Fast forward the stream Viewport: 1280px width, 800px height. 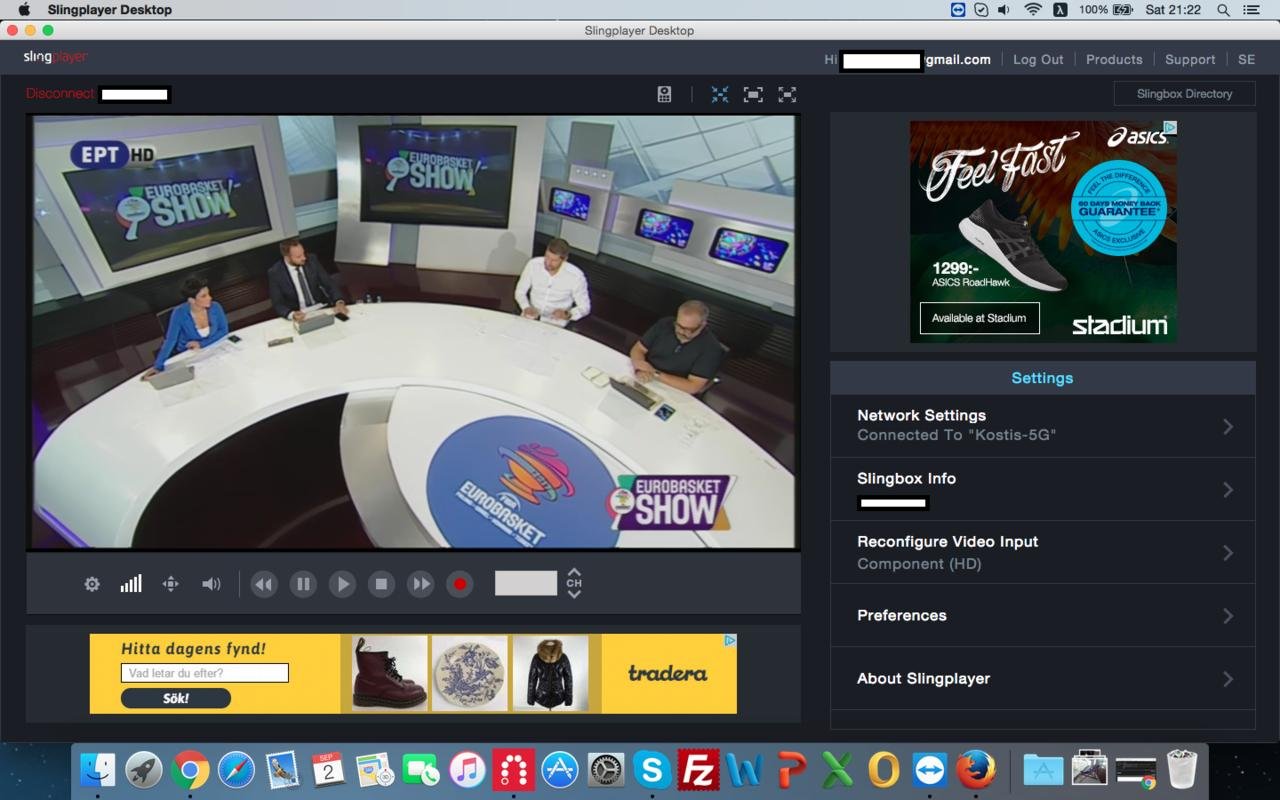click(420, 584)
